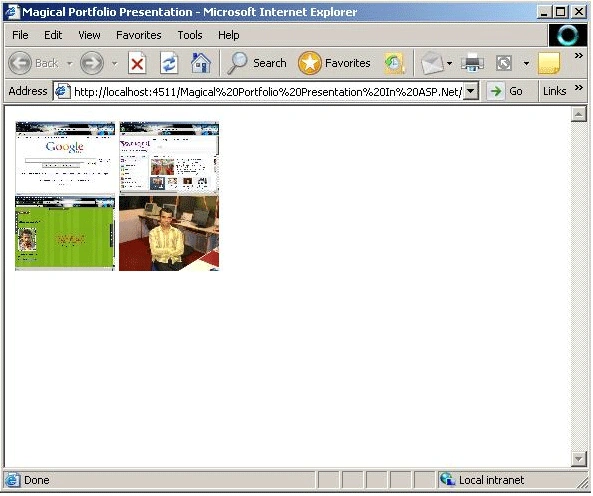Click the IE icon in status bar

point(12,480)
